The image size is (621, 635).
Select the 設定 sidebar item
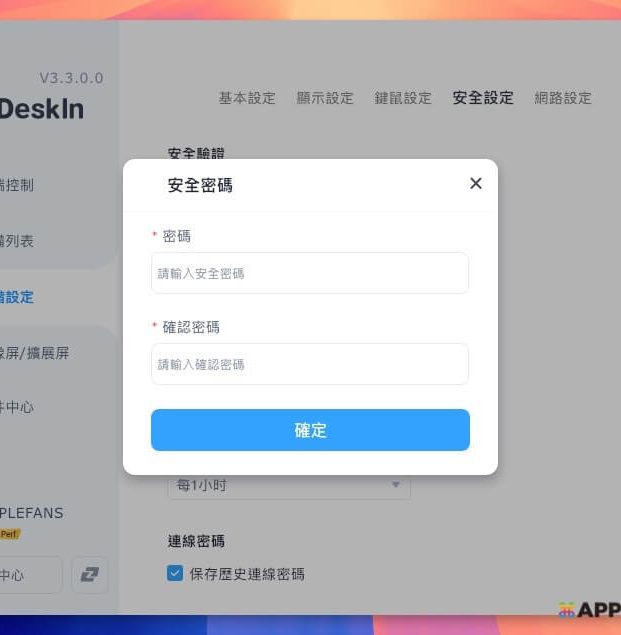tap(16, 297)
